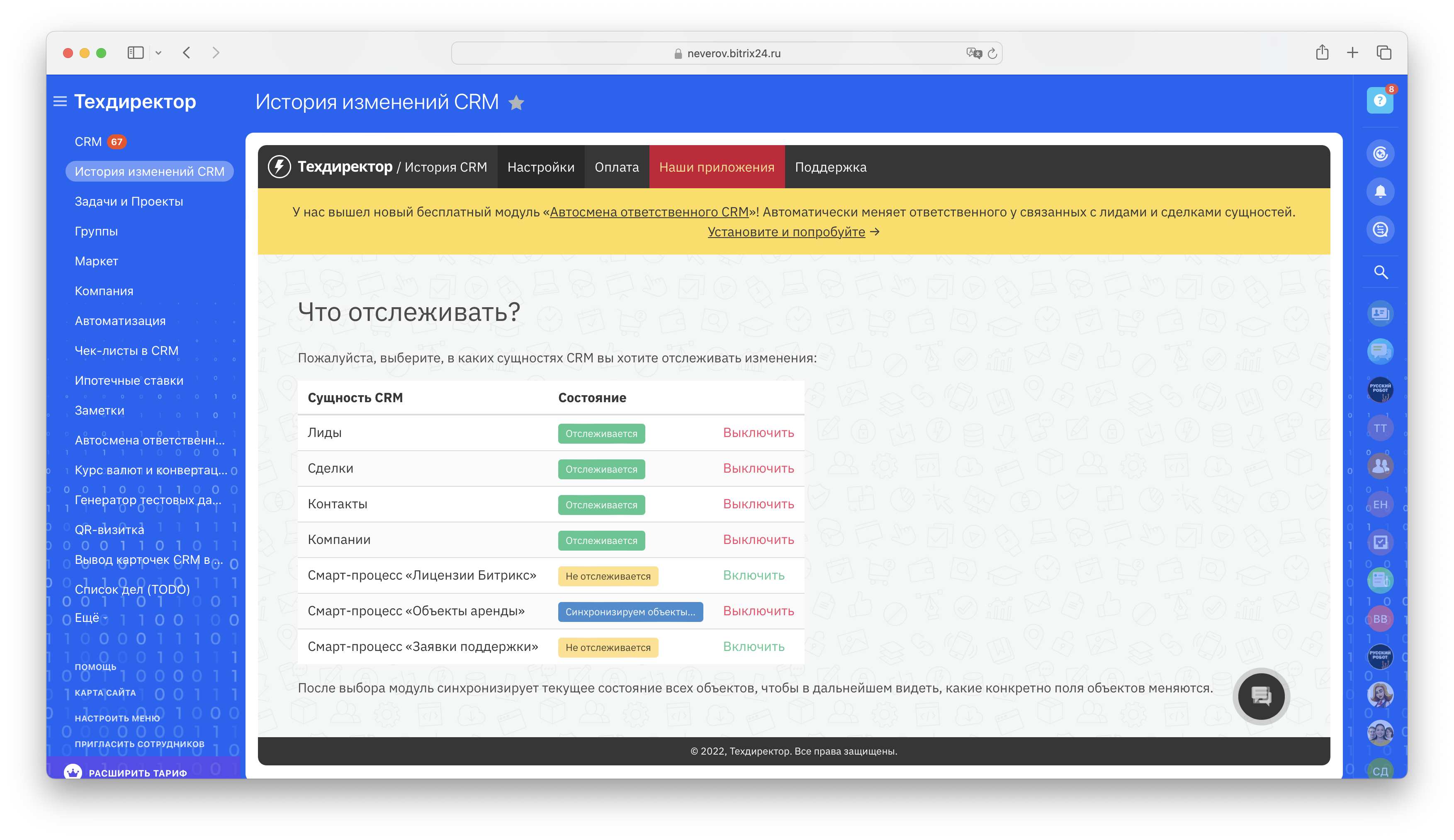Turn on tracking for «Заявки поддержки»
The image size is (1454, 840).
[x=754, y=647]
